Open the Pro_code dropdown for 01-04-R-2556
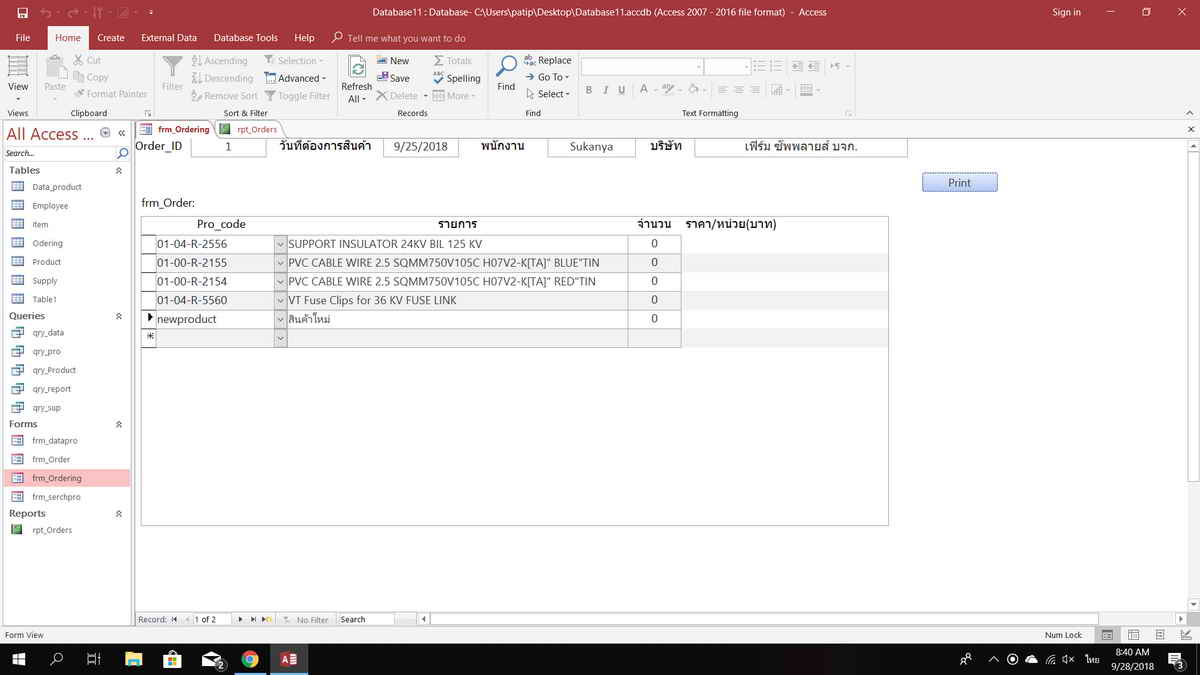The height and width of the screenshot is (675, 1200). click(280, 244)
